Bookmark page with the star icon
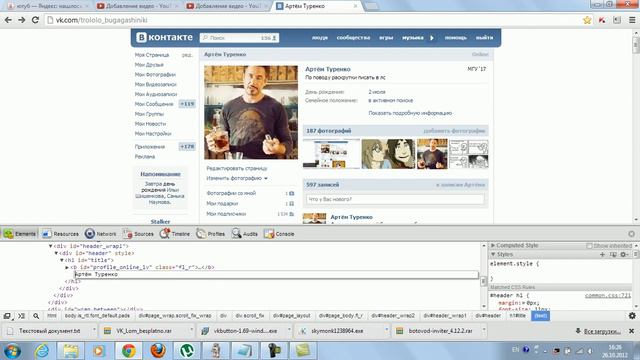The image size is (640, 360). [587, 20]
